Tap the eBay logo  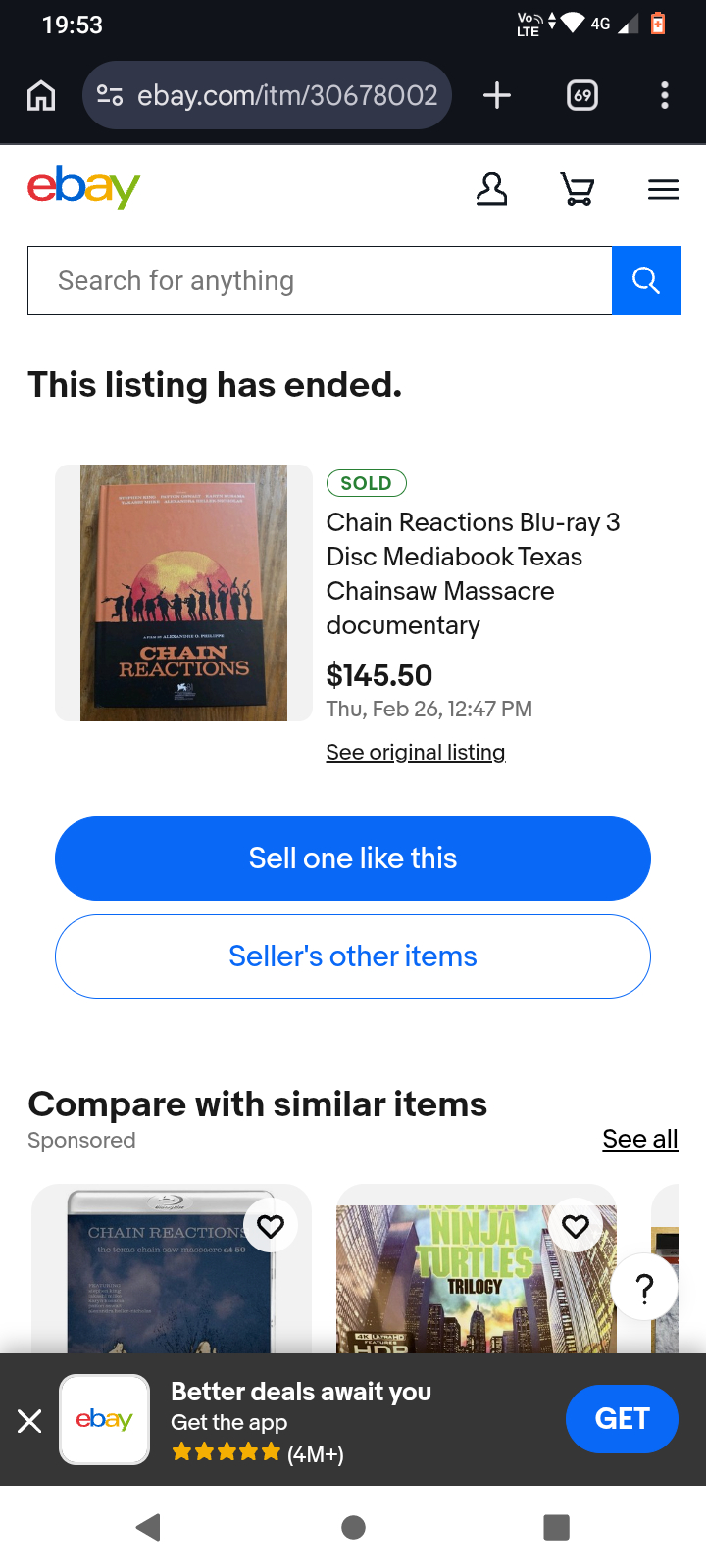(x=84, y=186)
